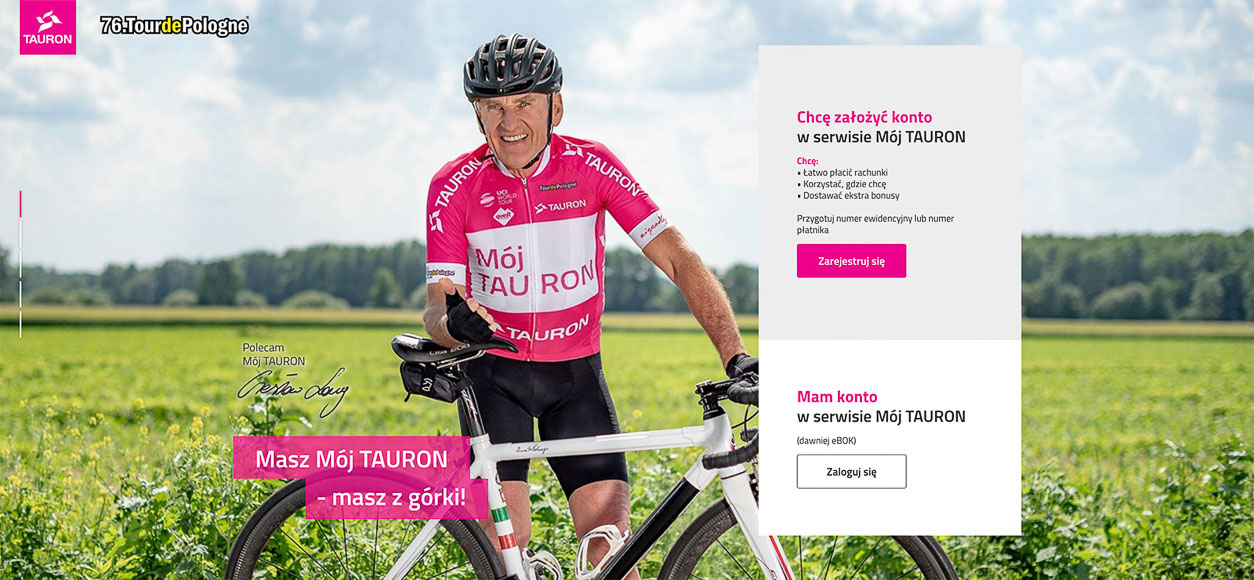Click 'Mój TAURON' text on cyclist's jersey

pyautogui.click(x=534, y=271)
